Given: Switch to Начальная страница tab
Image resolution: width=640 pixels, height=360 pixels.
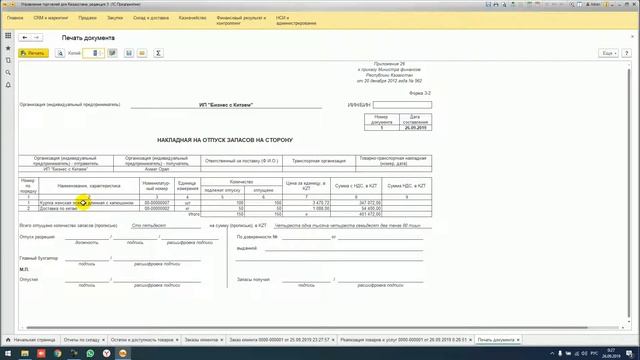Looking at the screenshot, I should tap(31, 340).
